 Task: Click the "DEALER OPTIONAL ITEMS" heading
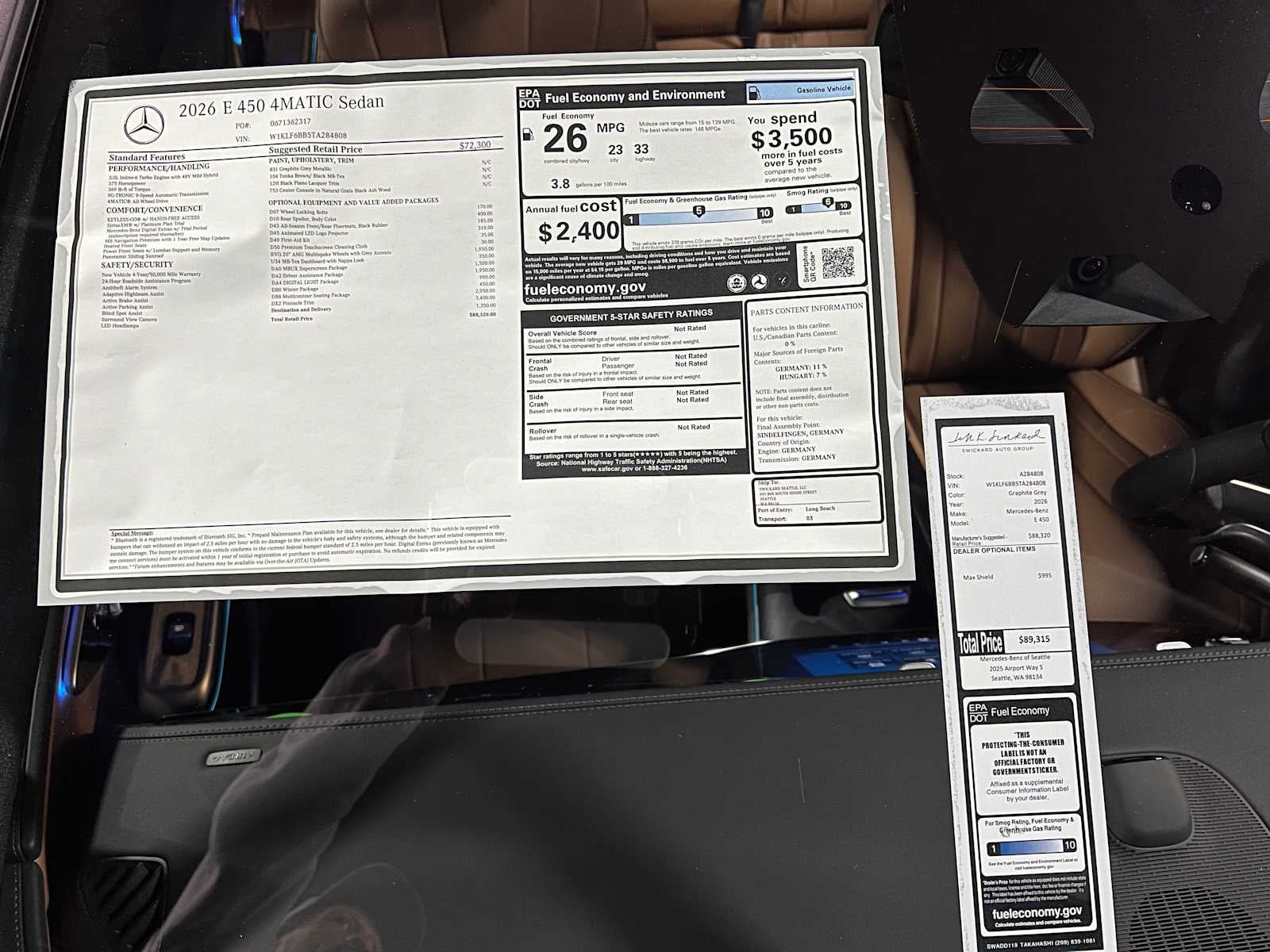(x=994, y=550)
